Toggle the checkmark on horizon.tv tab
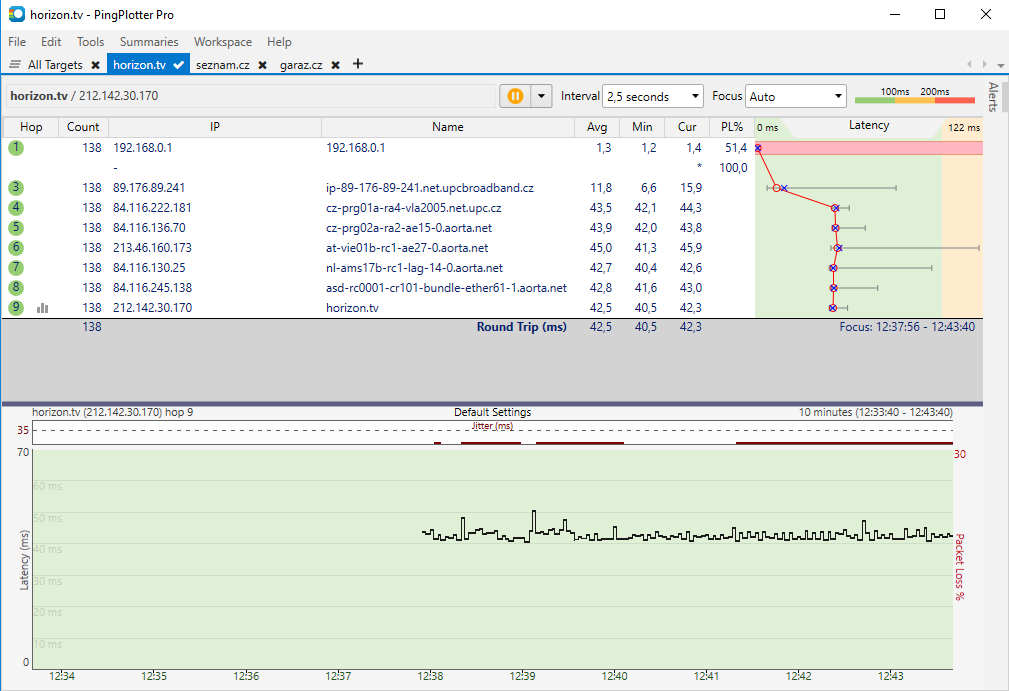Image resolution: width=1009 pixels, height=691 pixels. (178, 65)
